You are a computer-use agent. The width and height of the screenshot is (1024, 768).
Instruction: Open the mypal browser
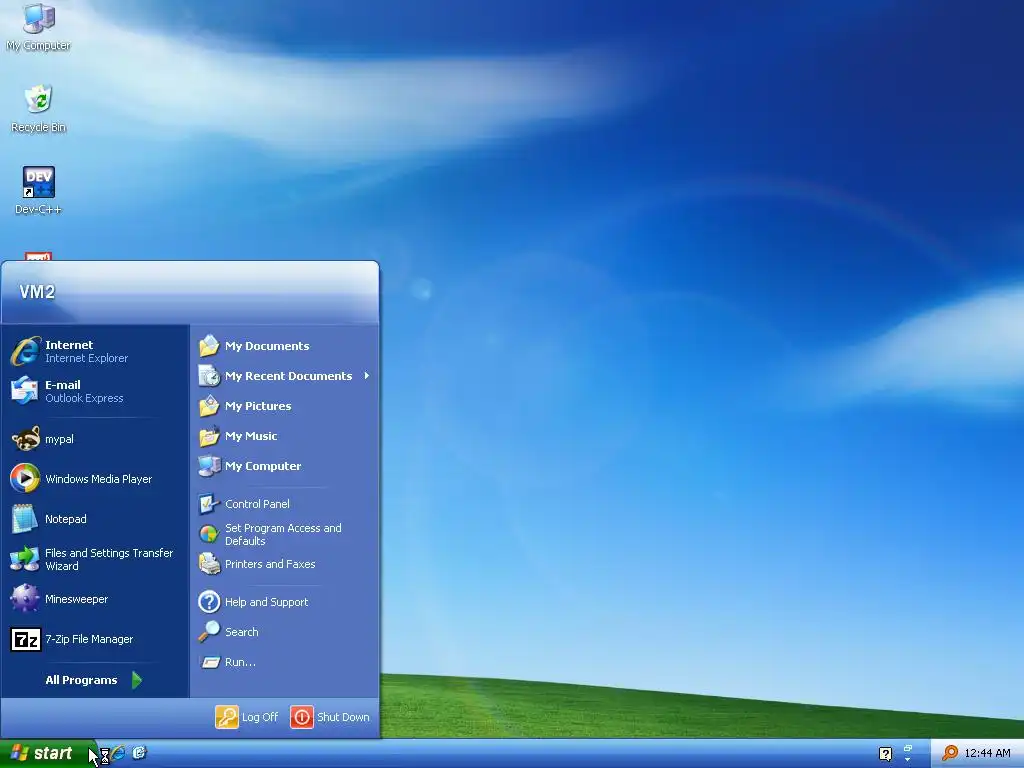95,439
